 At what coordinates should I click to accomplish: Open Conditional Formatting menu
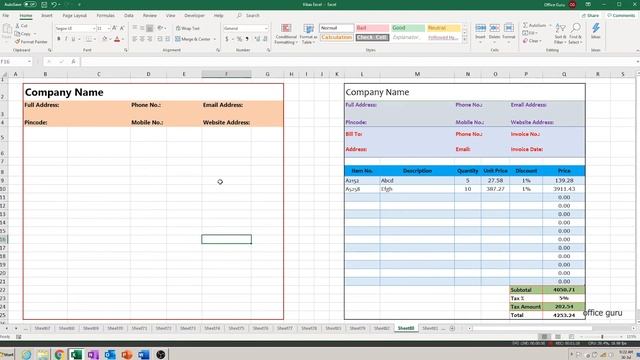click(x=286, y=33)
